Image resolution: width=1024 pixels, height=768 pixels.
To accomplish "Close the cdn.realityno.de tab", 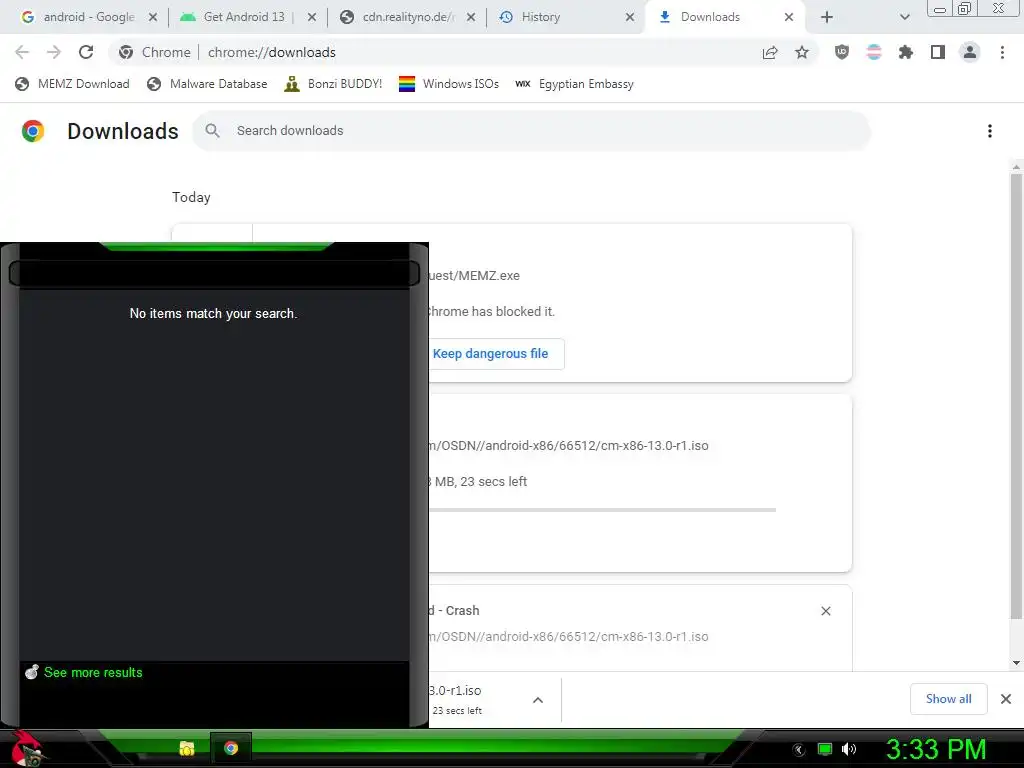I will point(470,17).
